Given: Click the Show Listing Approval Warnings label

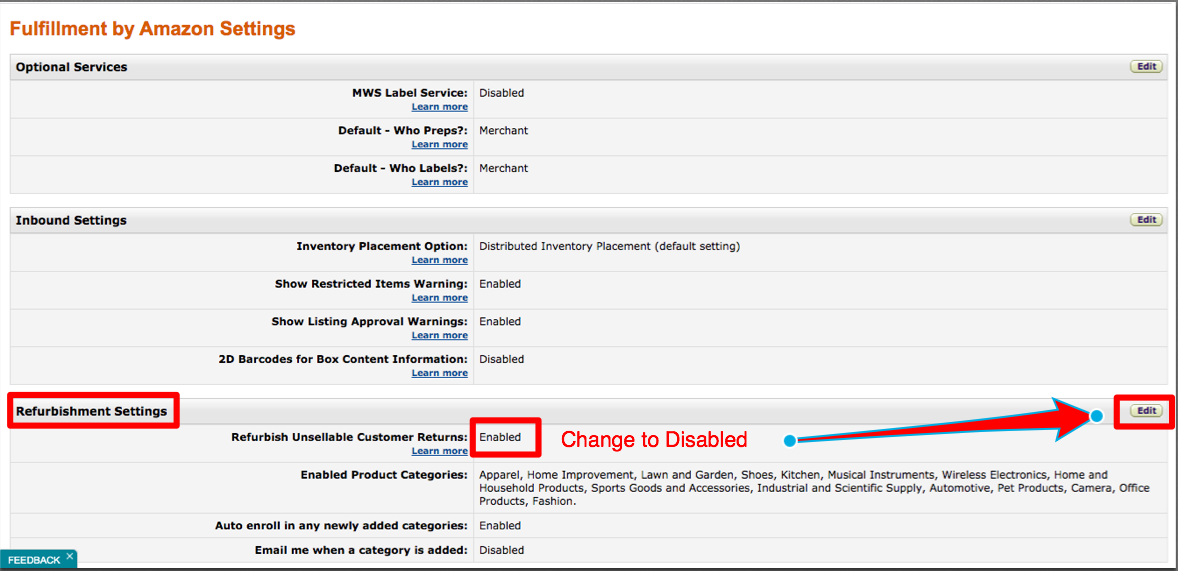Looking at the screenshot, I should point(370,321).
